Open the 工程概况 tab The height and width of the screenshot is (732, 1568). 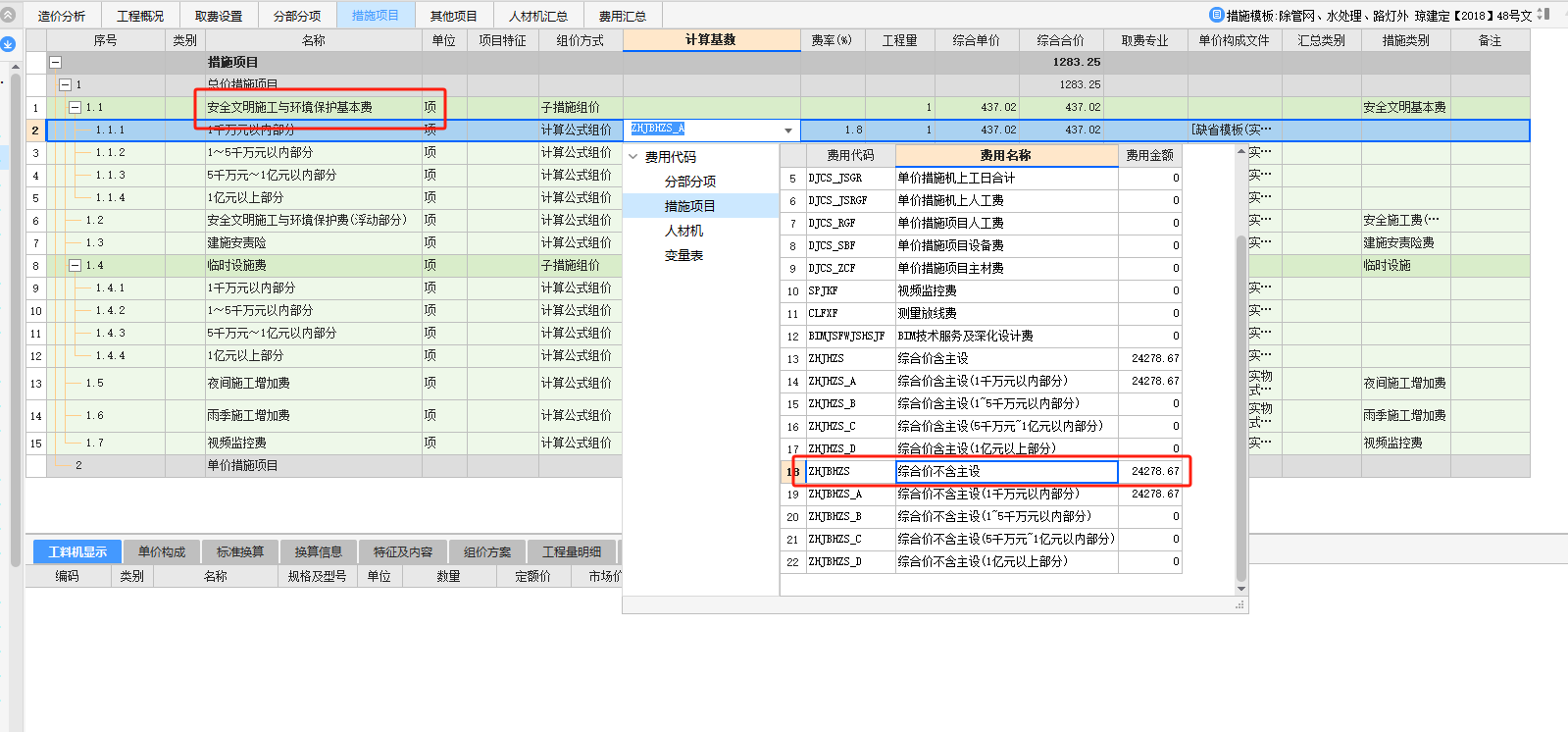click(x=140, y=16)
